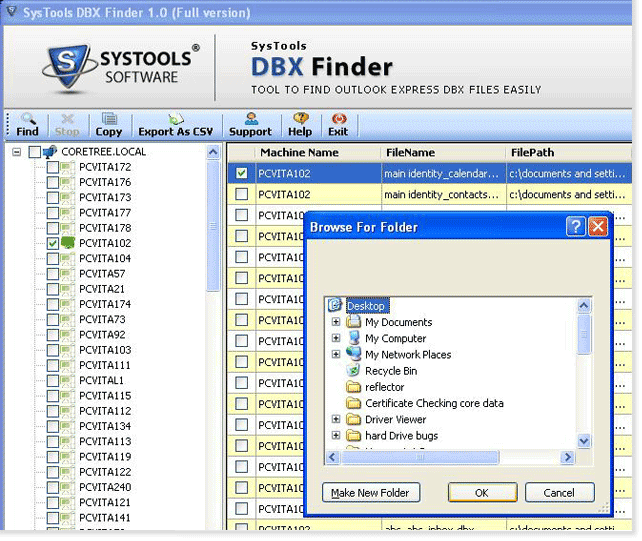Uncheck the main identity_calendar row checkbox
This screenshot has height=541, width=642.
(x=242, y=173)
